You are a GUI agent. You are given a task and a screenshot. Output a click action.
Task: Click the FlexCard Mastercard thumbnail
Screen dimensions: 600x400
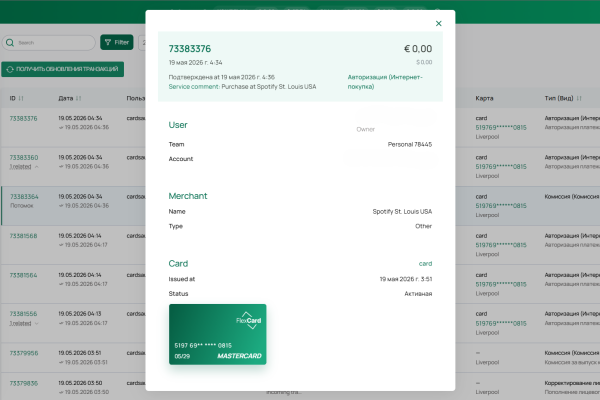(218, 334)
